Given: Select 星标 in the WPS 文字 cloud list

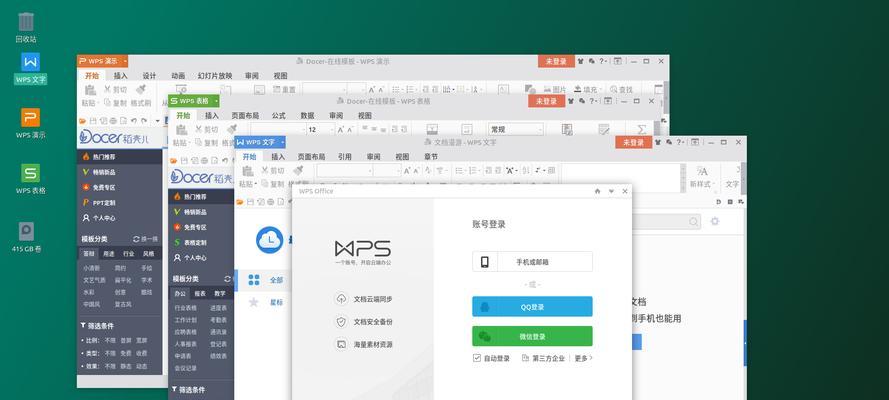Looking at the screenshot, I should coord(265,303).
